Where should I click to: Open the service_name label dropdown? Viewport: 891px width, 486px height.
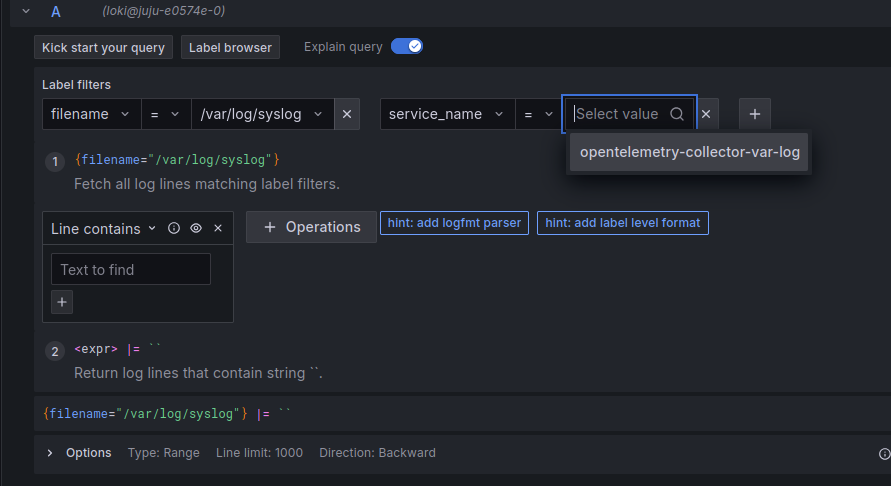point(447,114)
